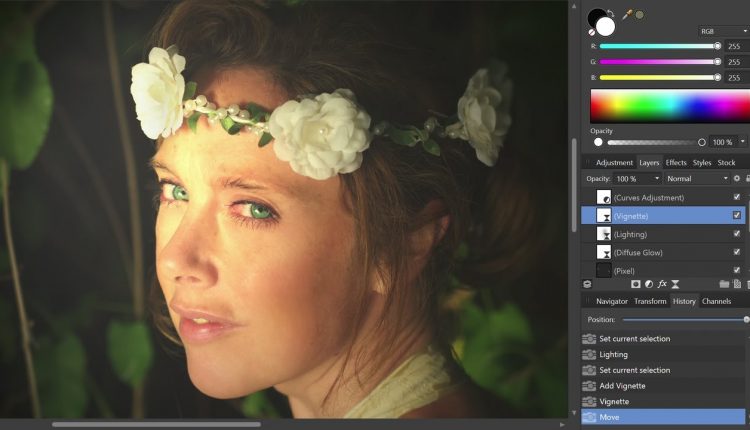Image resolution: width=750 pixels, height=430 pixels.
Task: Switch to the Layers tab
Action: pos(649,163)
